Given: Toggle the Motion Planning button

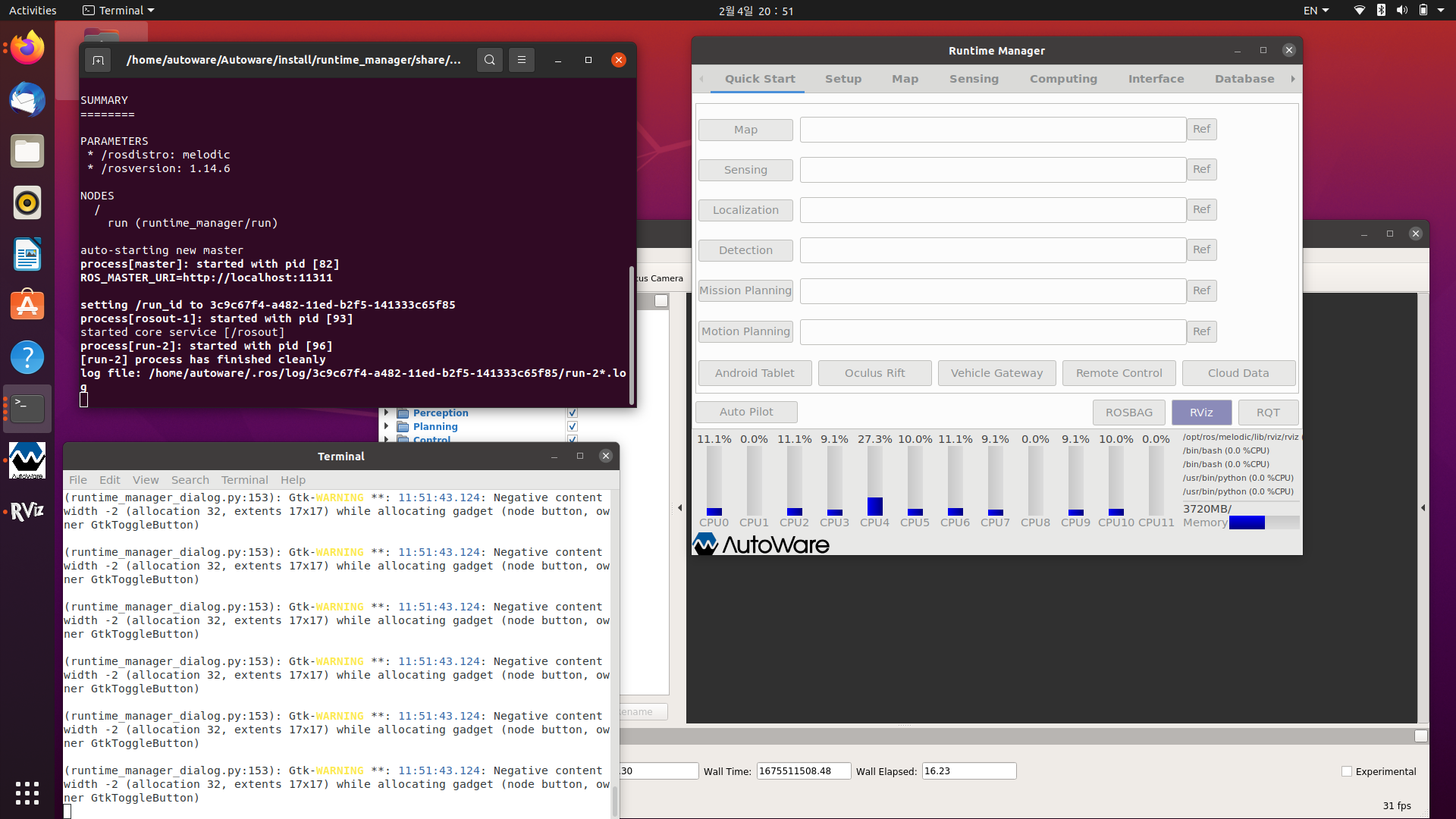Looking at the screenshot, I should point(745,331).
